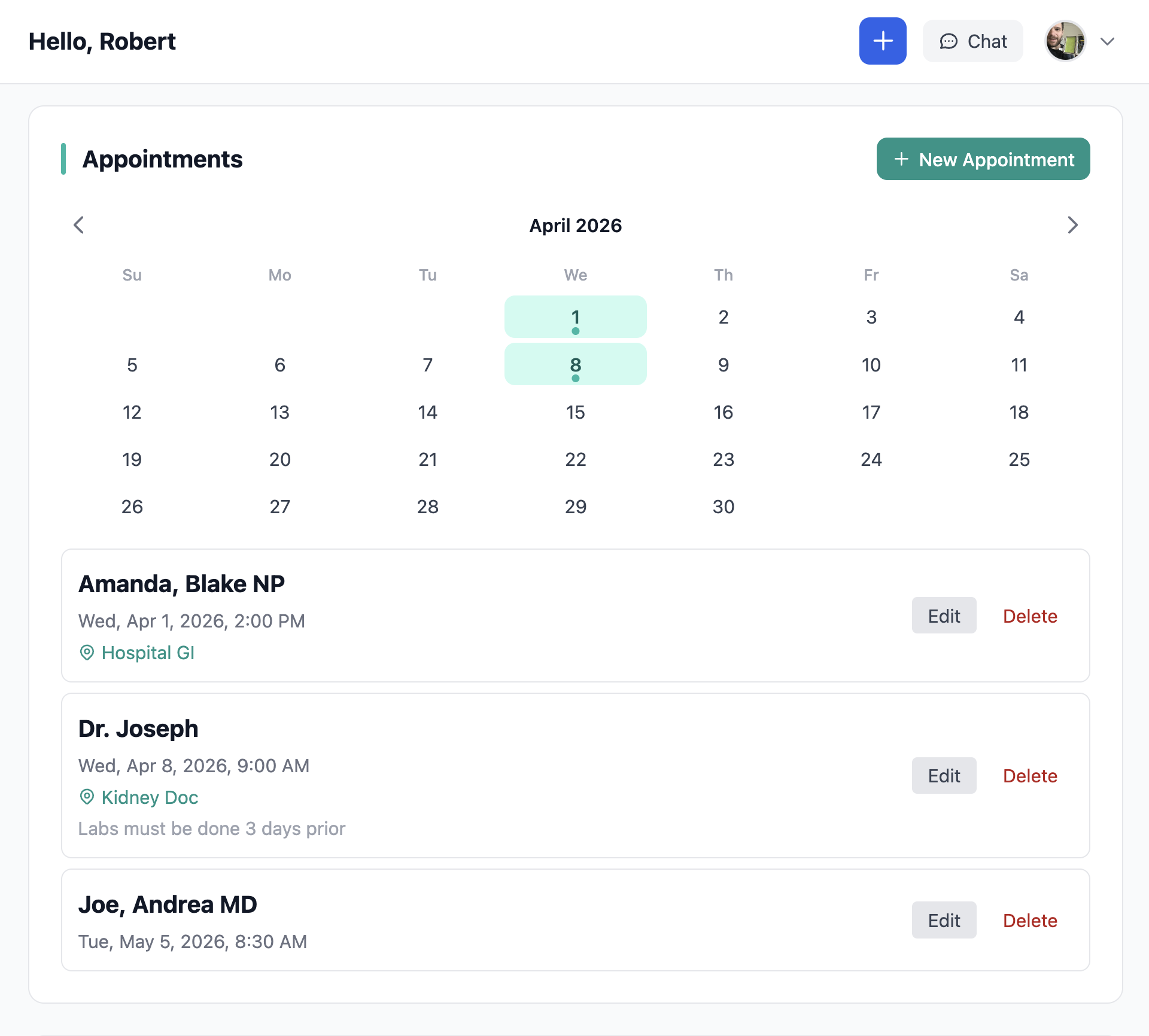
Task: Open the blue plus quick-add icon
Action: click(883, 41)
